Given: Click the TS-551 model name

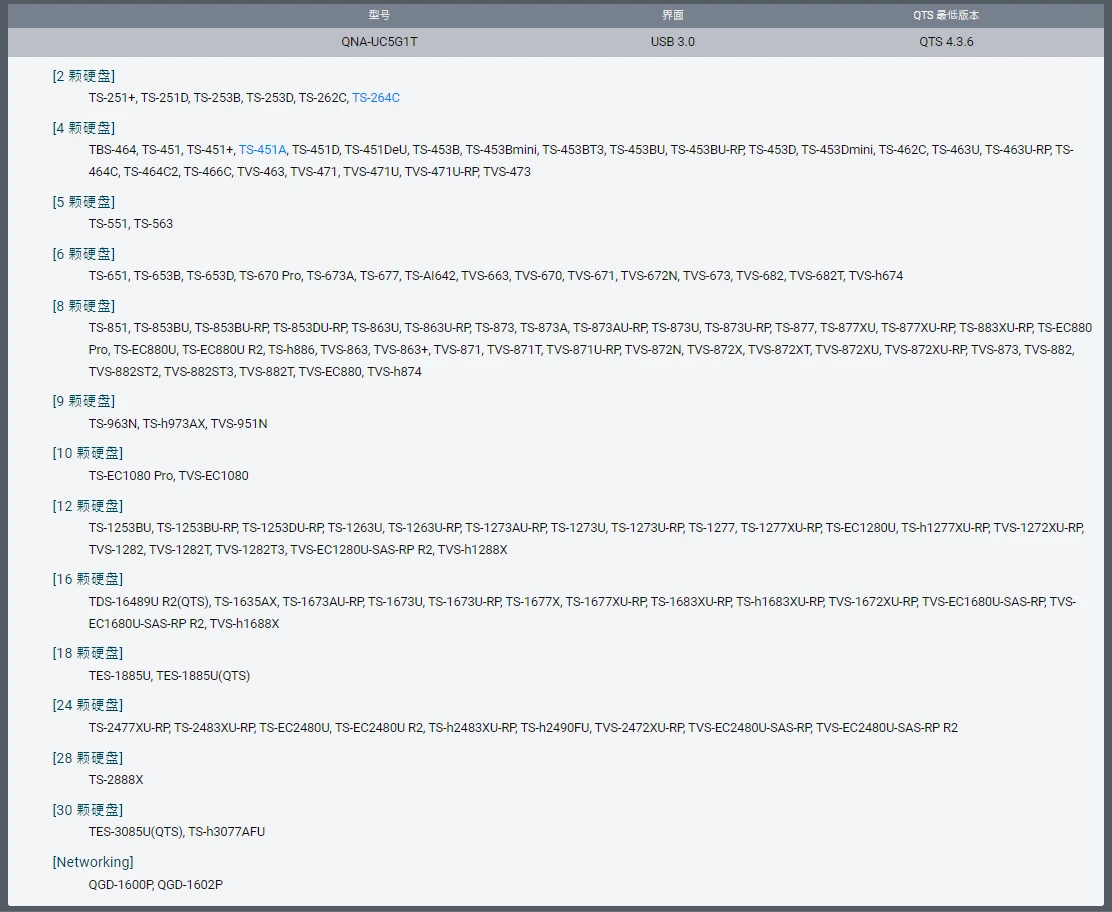Looking at the screenshot, I should (109, 224).
